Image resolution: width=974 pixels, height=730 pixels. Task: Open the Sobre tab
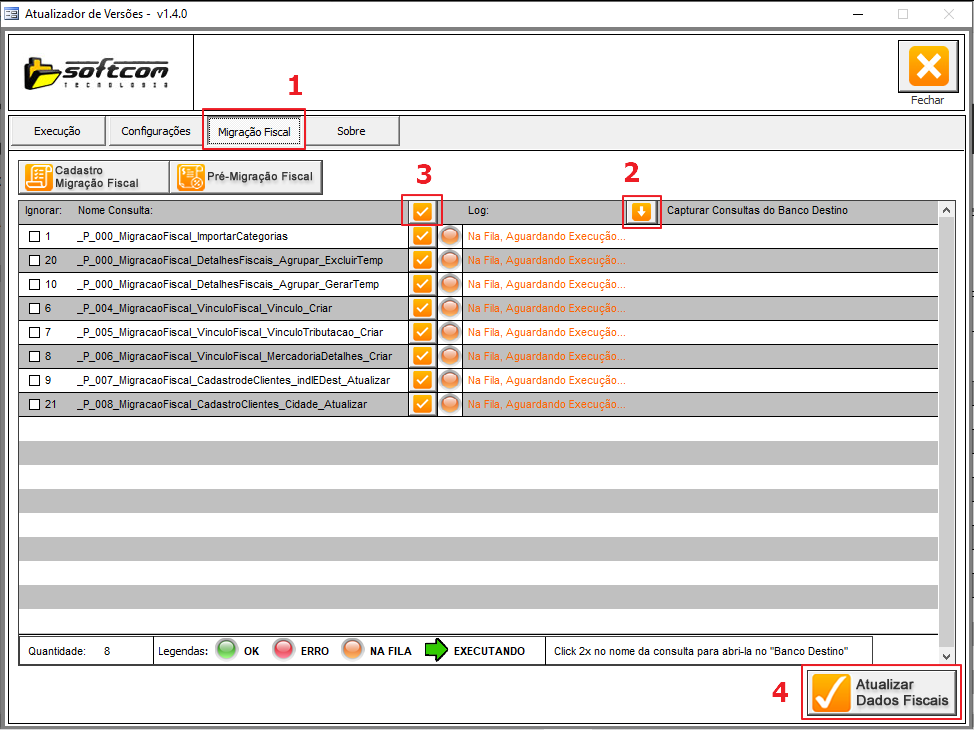tap(351, 131)
